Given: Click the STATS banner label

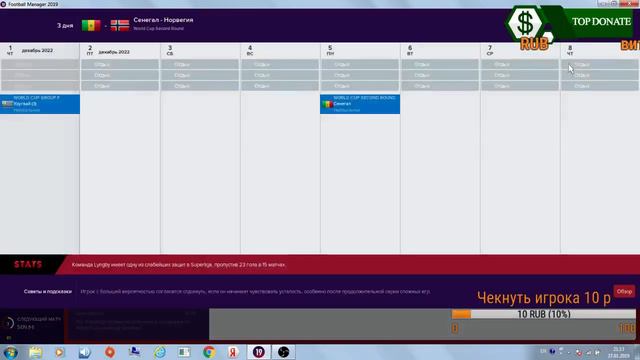Looking at the screenshot, I should click(28, 264).
